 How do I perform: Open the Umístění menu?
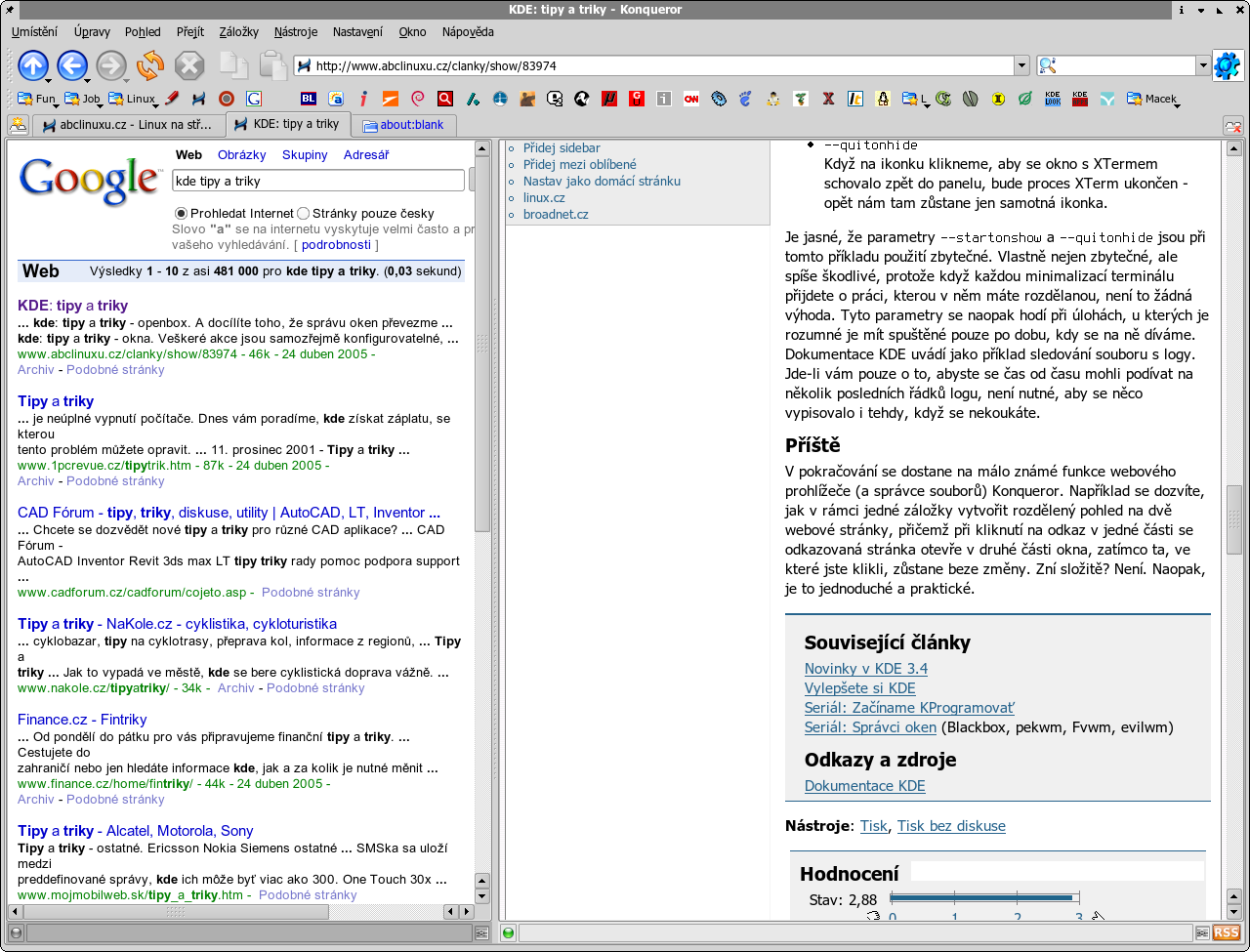click(x=34, y=32)
